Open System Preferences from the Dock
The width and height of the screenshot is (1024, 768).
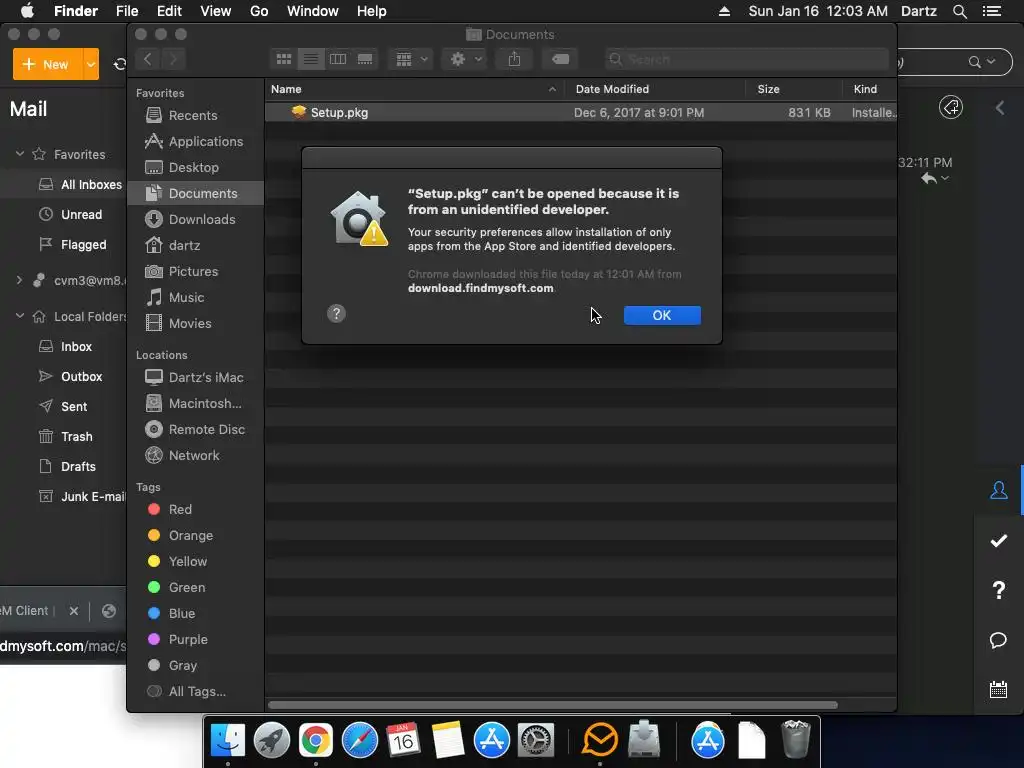tap(536, 741)
